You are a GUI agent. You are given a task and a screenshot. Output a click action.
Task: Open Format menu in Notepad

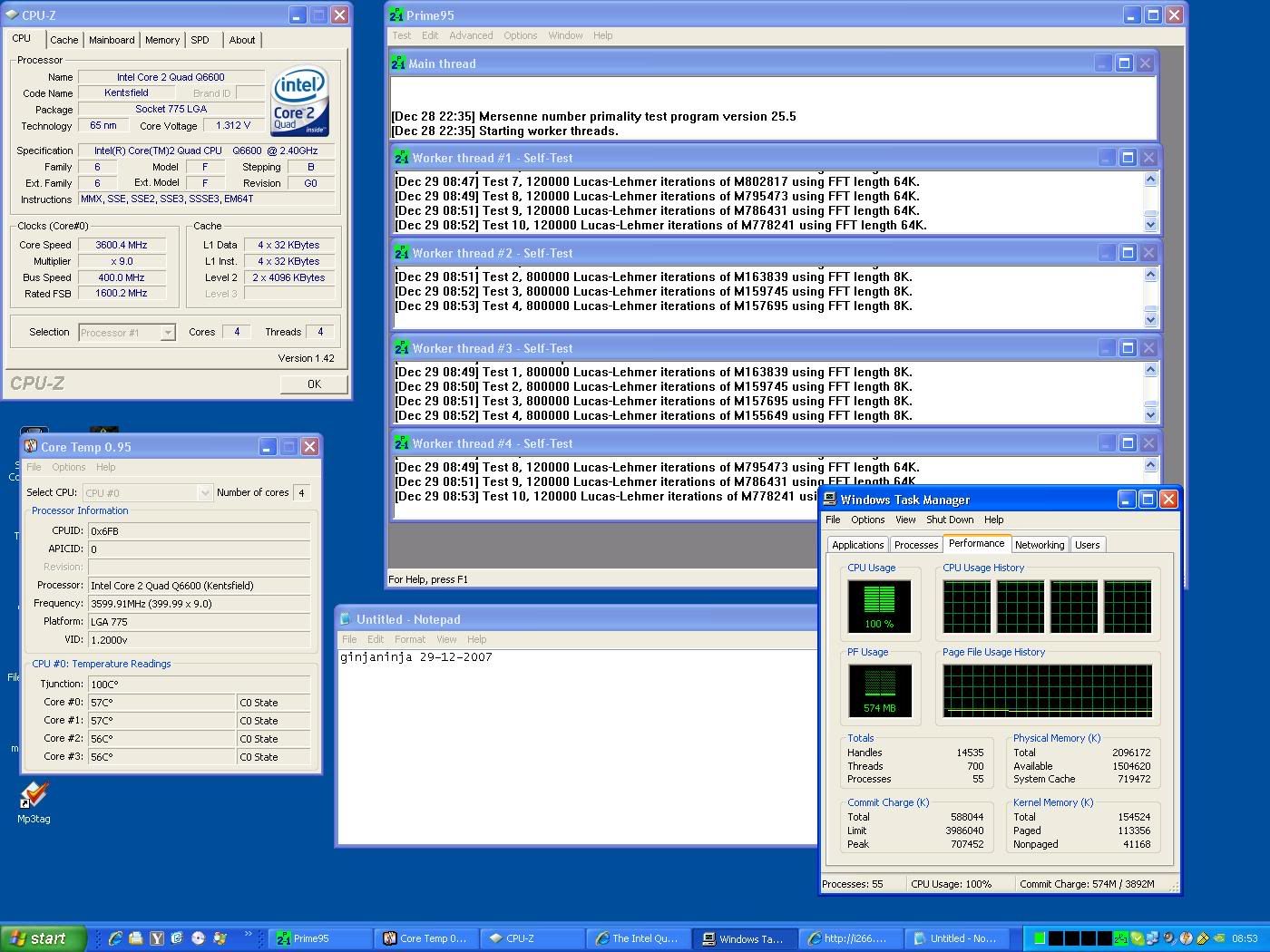pyautogui.click(x=410, y=639)
